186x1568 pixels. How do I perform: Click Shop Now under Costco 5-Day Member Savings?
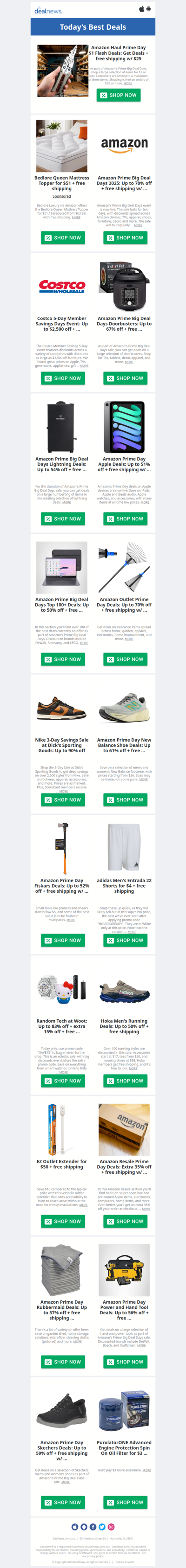[63, 378]
